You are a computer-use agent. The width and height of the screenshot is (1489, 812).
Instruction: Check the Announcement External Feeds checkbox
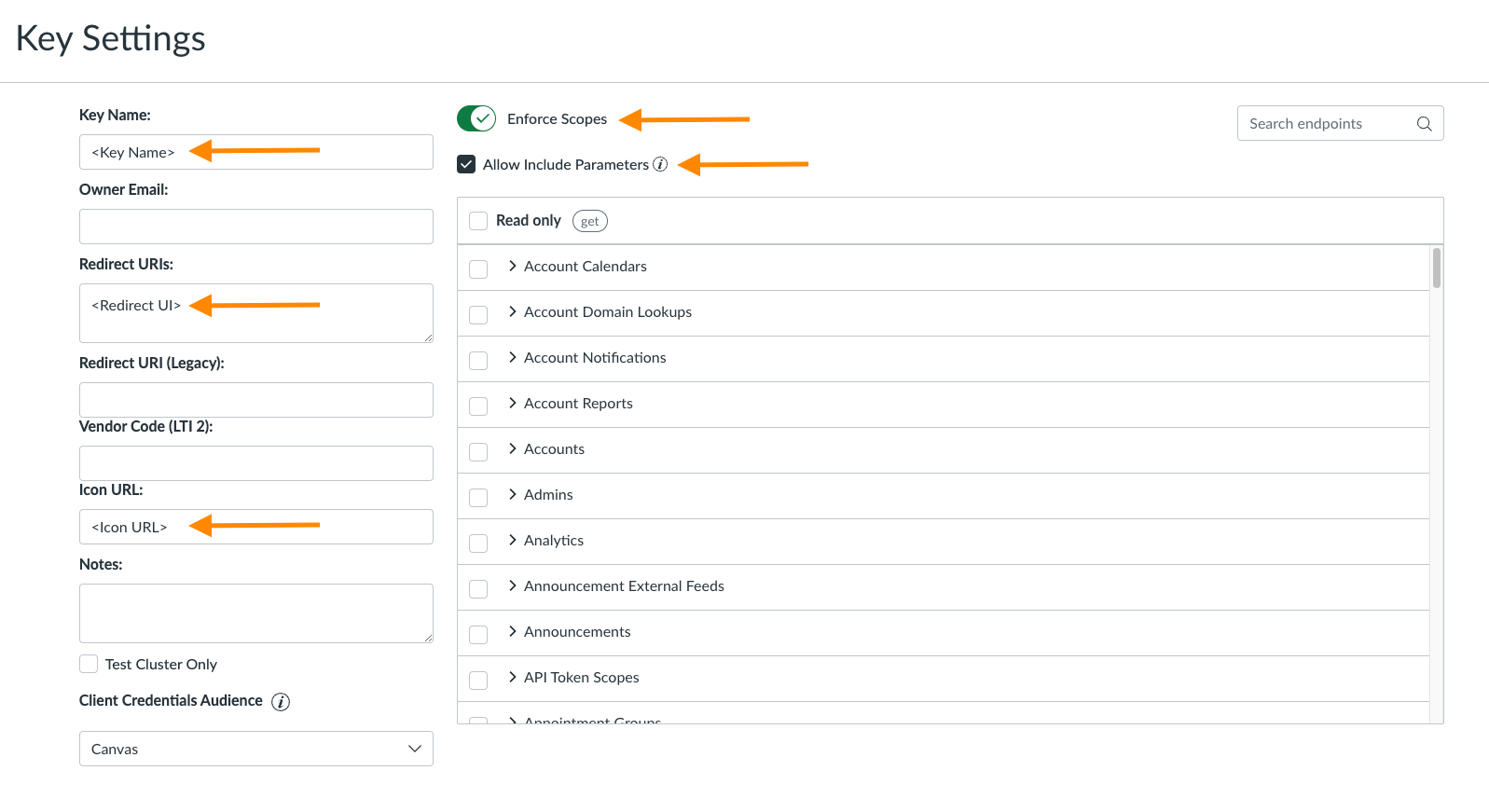pos(478,589)
